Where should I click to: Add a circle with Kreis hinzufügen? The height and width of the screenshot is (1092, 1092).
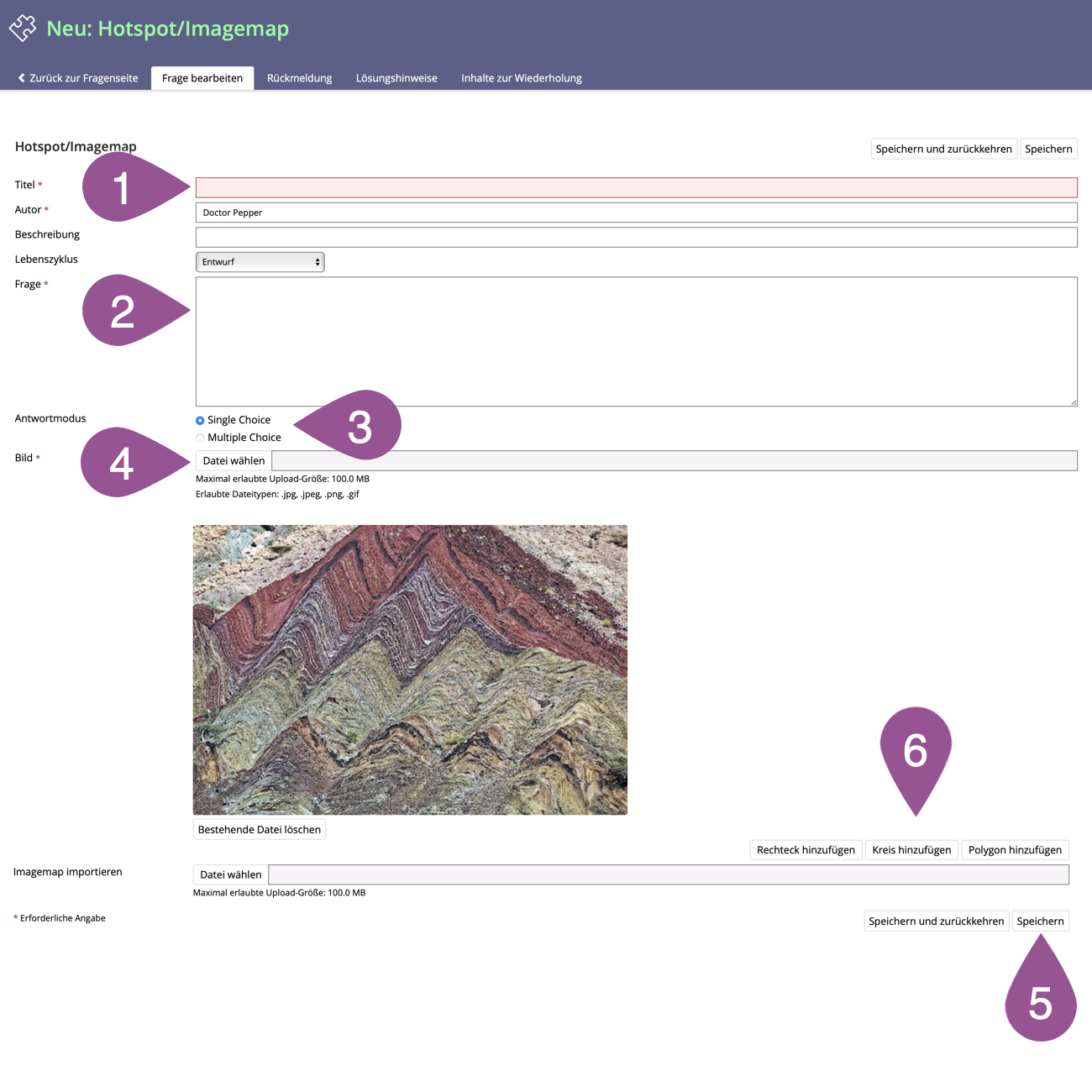point(911,850)
